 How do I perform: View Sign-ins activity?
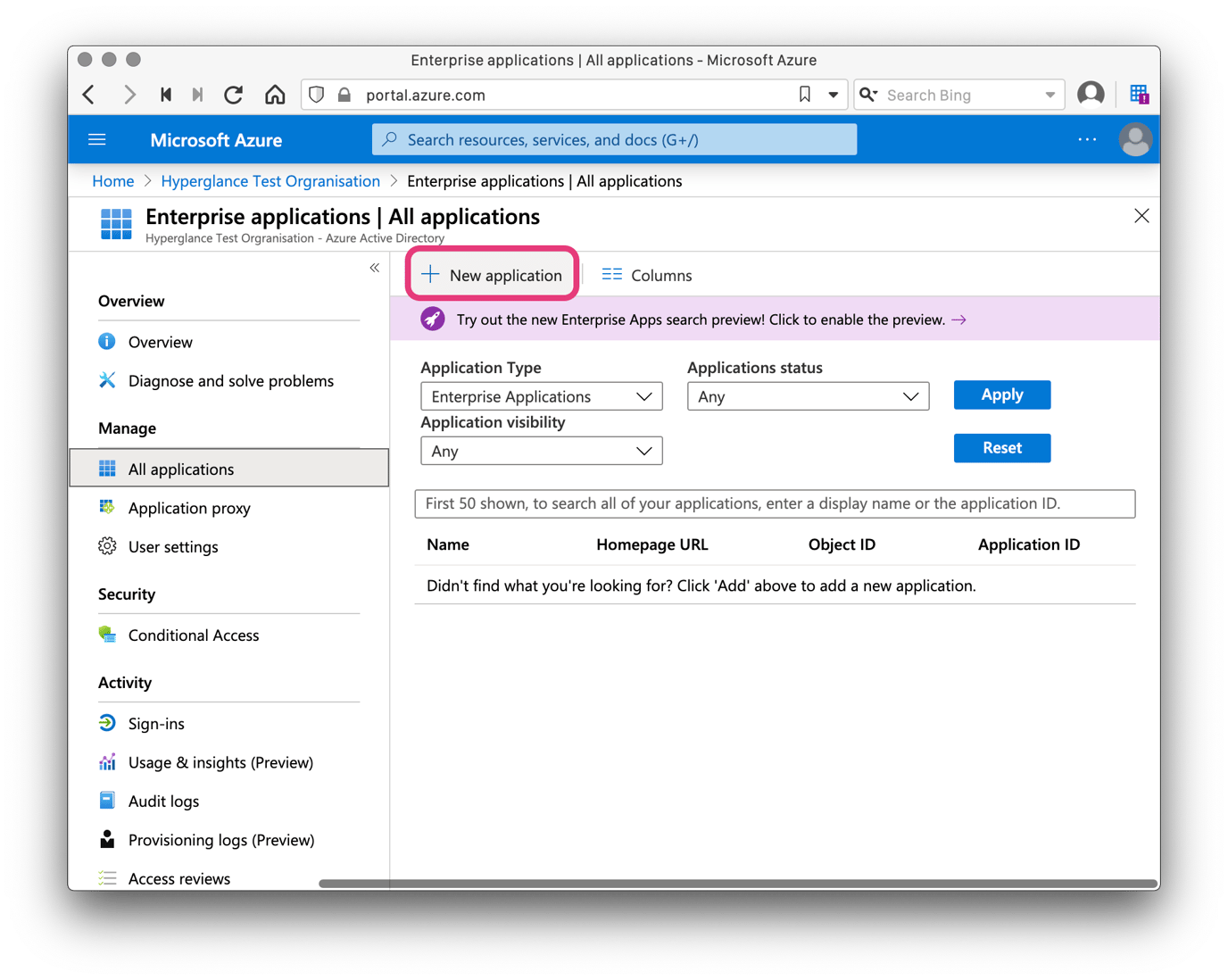coord(156,723)
